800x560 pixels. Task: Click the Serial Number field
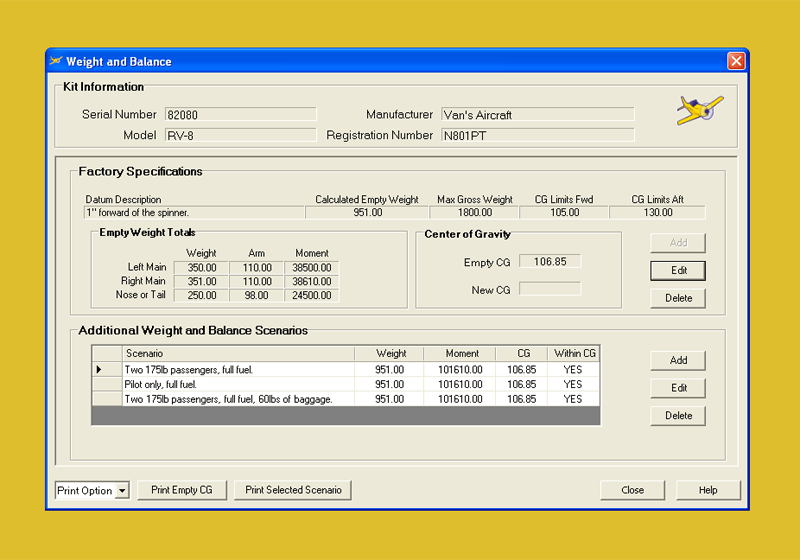click(240, 115)
